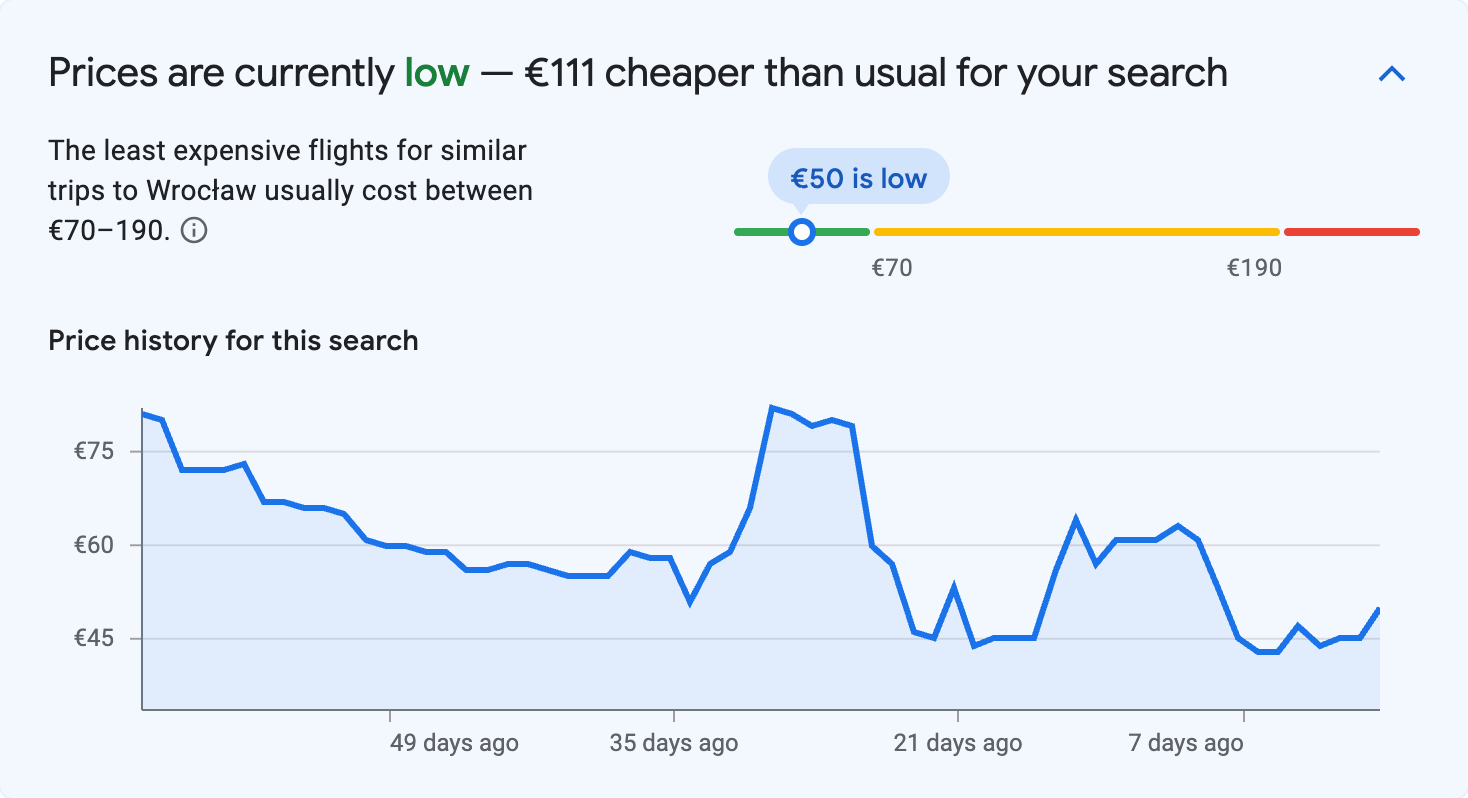Image resolution: width=1468 pixels, height=798 pixels.
Task: Click the red high-price segment
Action: tap(1350, 231)
